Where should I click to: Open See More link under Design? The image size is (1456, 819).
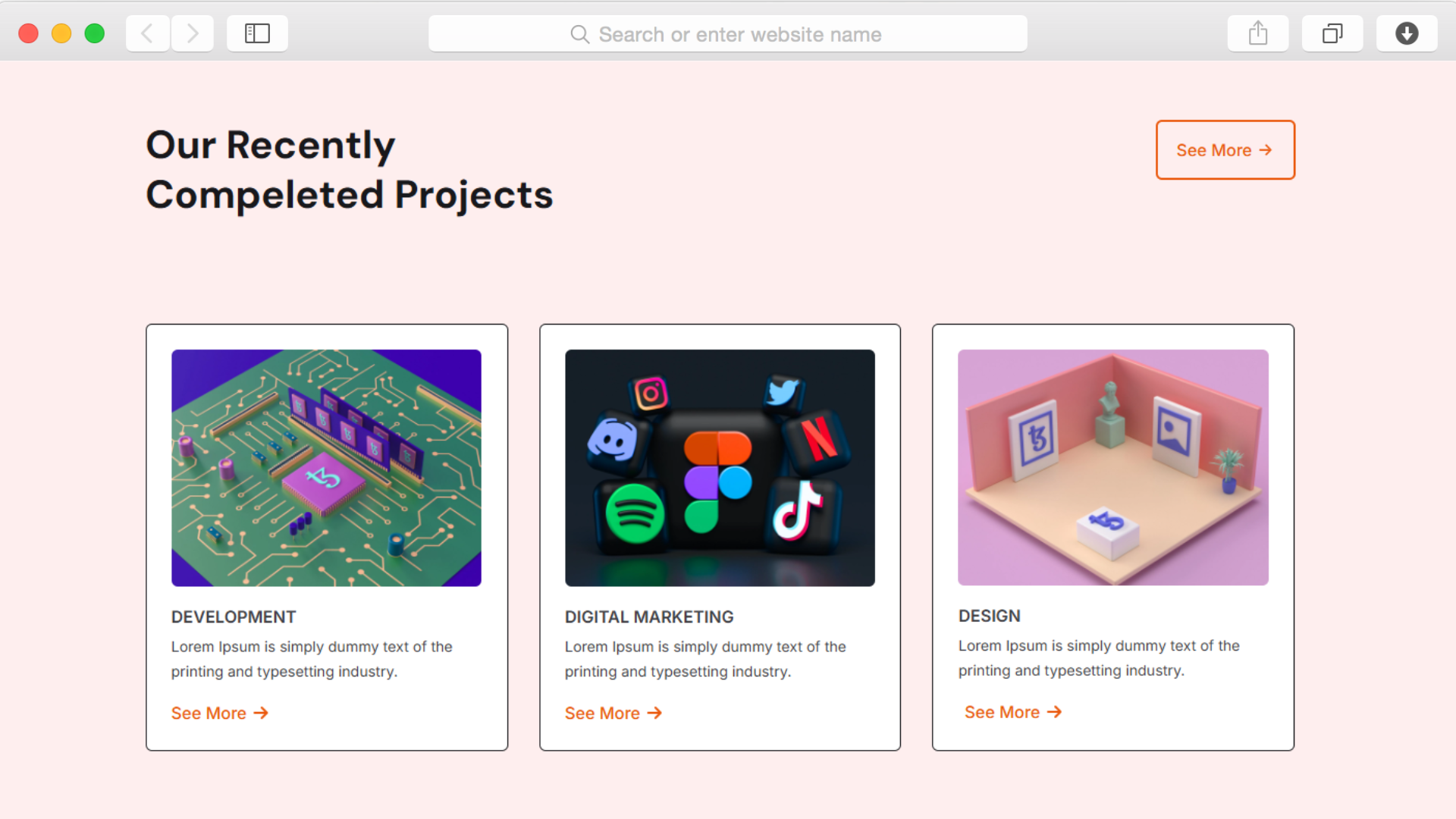point(1013,712)
